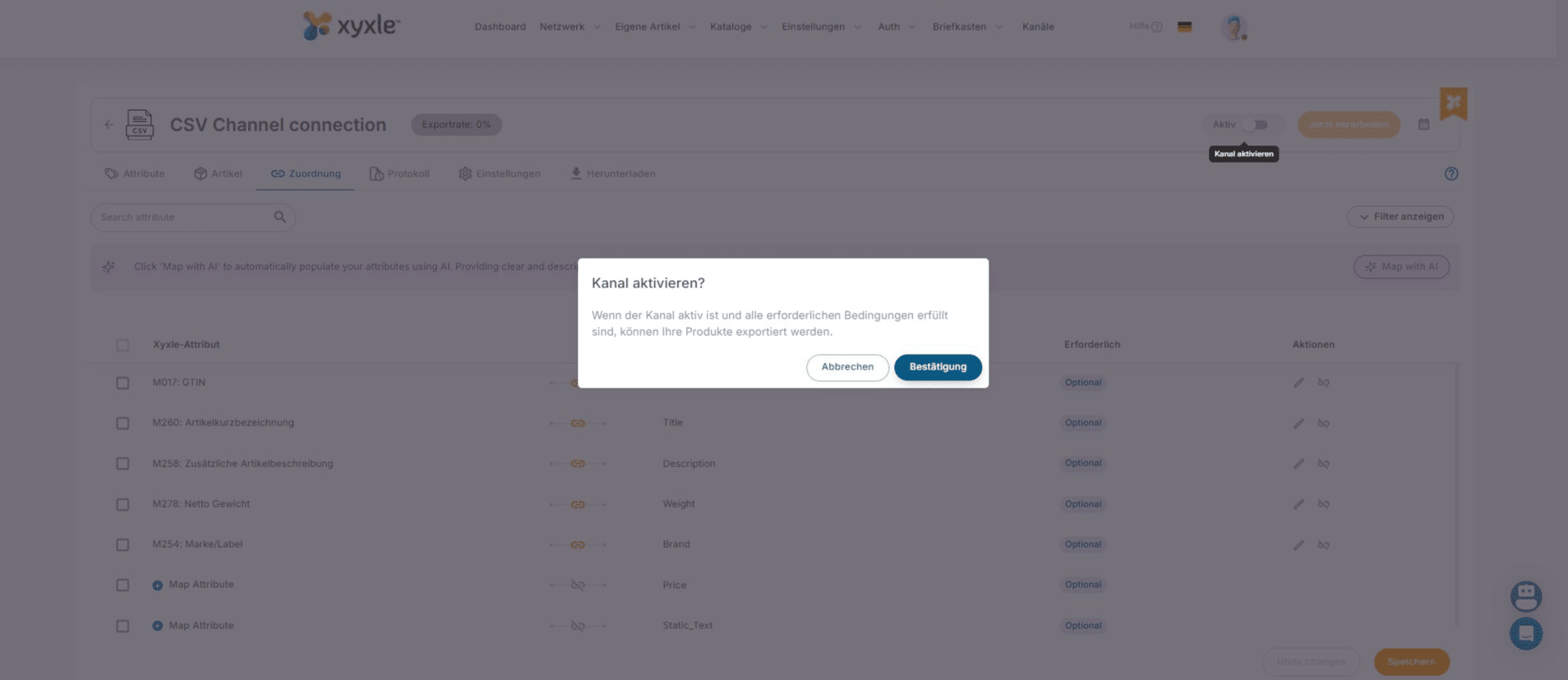Open the Herunterladen tab
This screenshot has height=680, width=1568.
613,174
